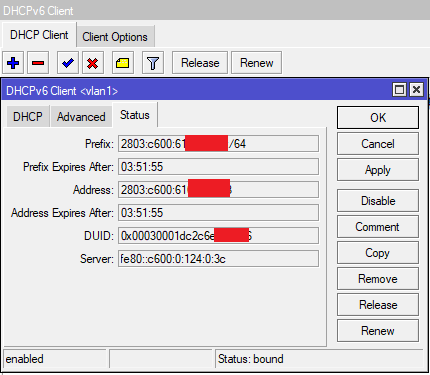Click the Server address field
The image size is (430, 375).
click(x=218, y=259)
